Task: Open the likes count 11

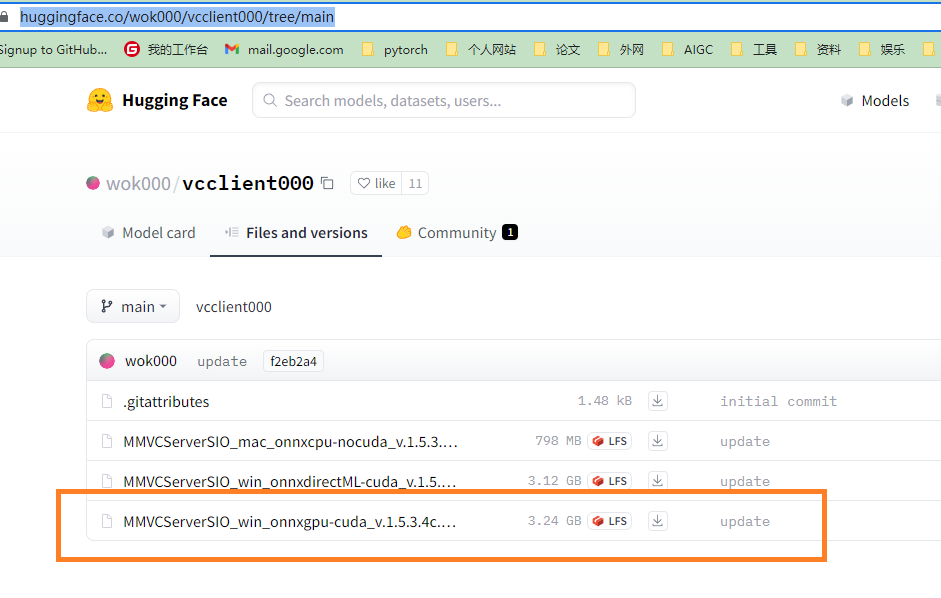Action: pyautogui.click(x=415, y=183)
